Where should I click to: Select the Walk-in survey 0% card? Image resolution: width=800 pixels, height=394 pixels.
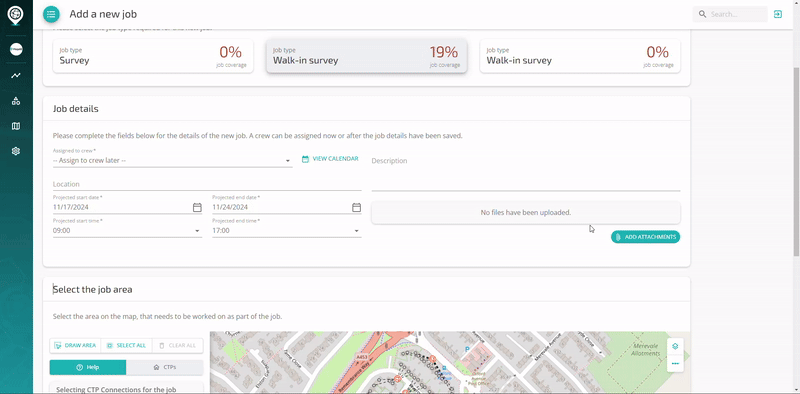coord(580,56)
